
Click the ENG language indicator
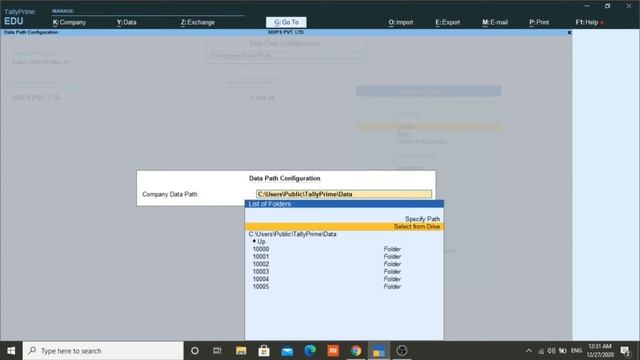pos(576,351)
